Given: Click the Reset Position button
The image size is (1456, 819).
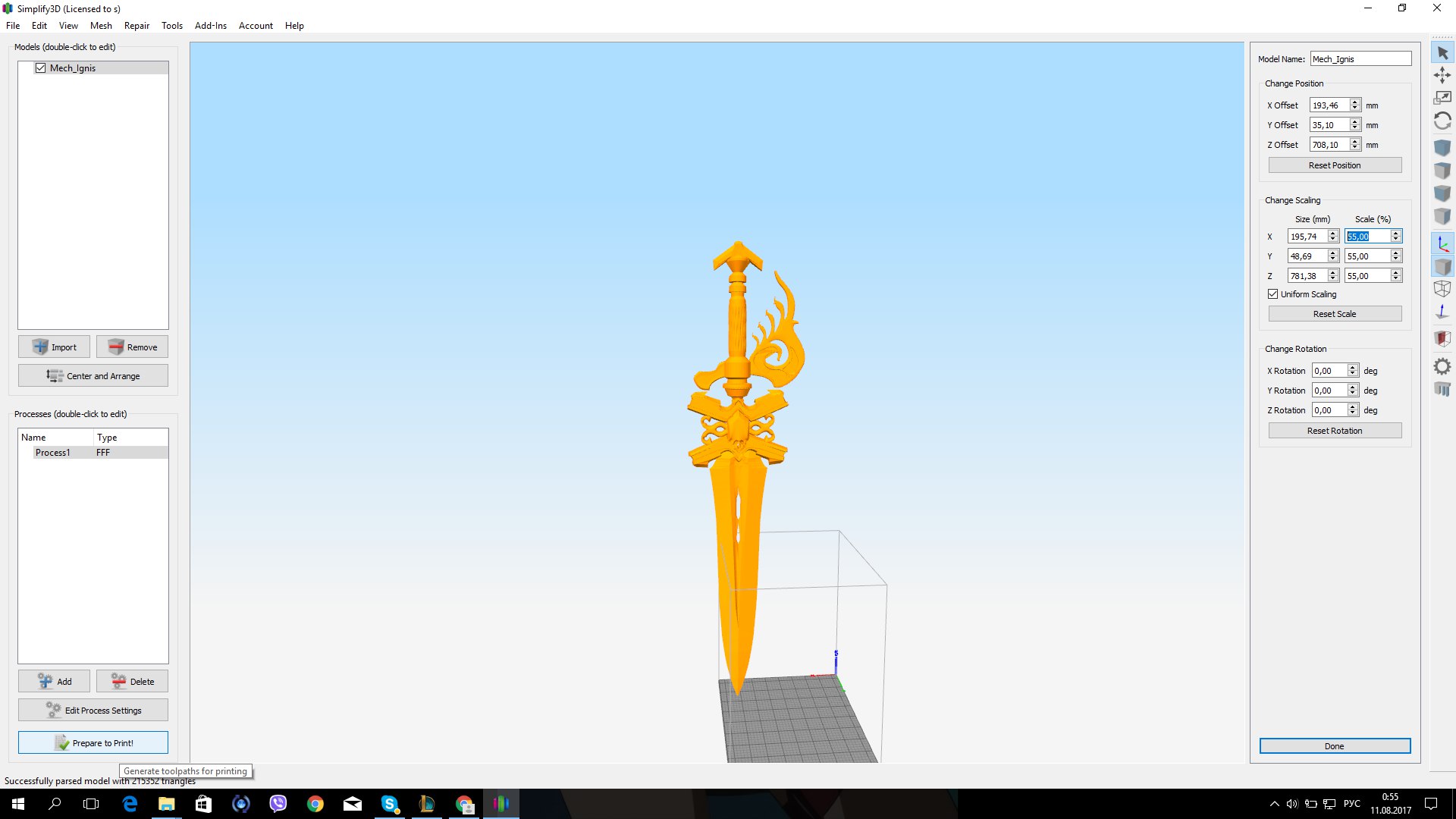Looking at the screenshot, I should [x=1335, y=165].
